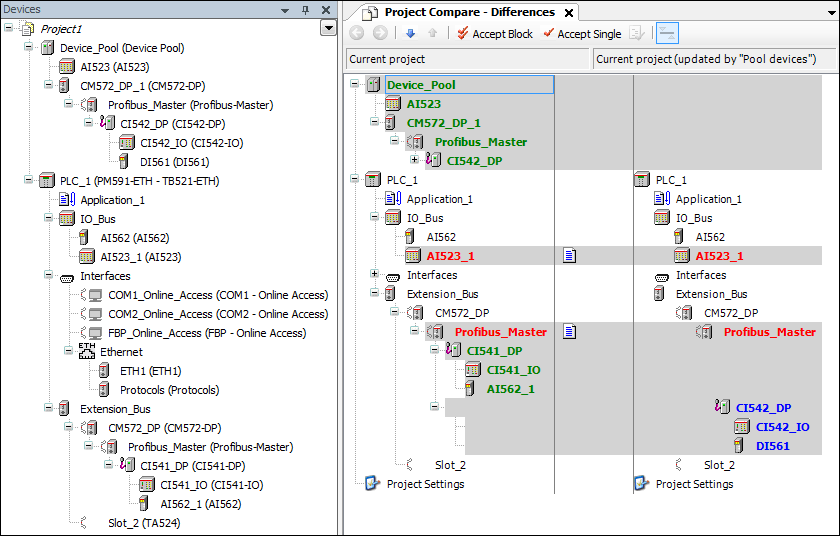Click the document icon beside AI523_1 difference
Image resolution: width=840 pixels, height=536 pixels.
[x=568, y=256]
